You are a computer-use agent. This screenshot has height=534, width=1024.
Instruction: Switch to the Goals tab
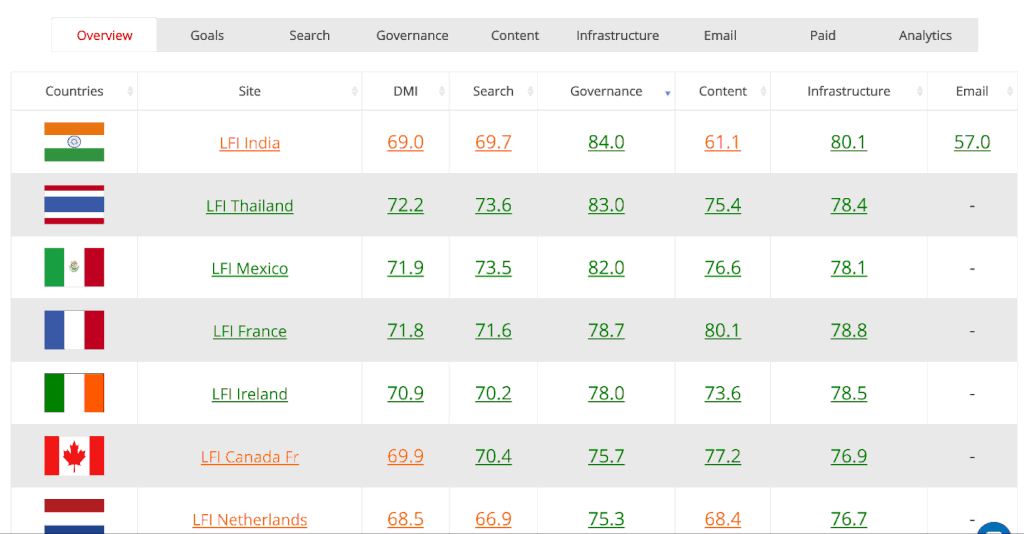point(207,35)
